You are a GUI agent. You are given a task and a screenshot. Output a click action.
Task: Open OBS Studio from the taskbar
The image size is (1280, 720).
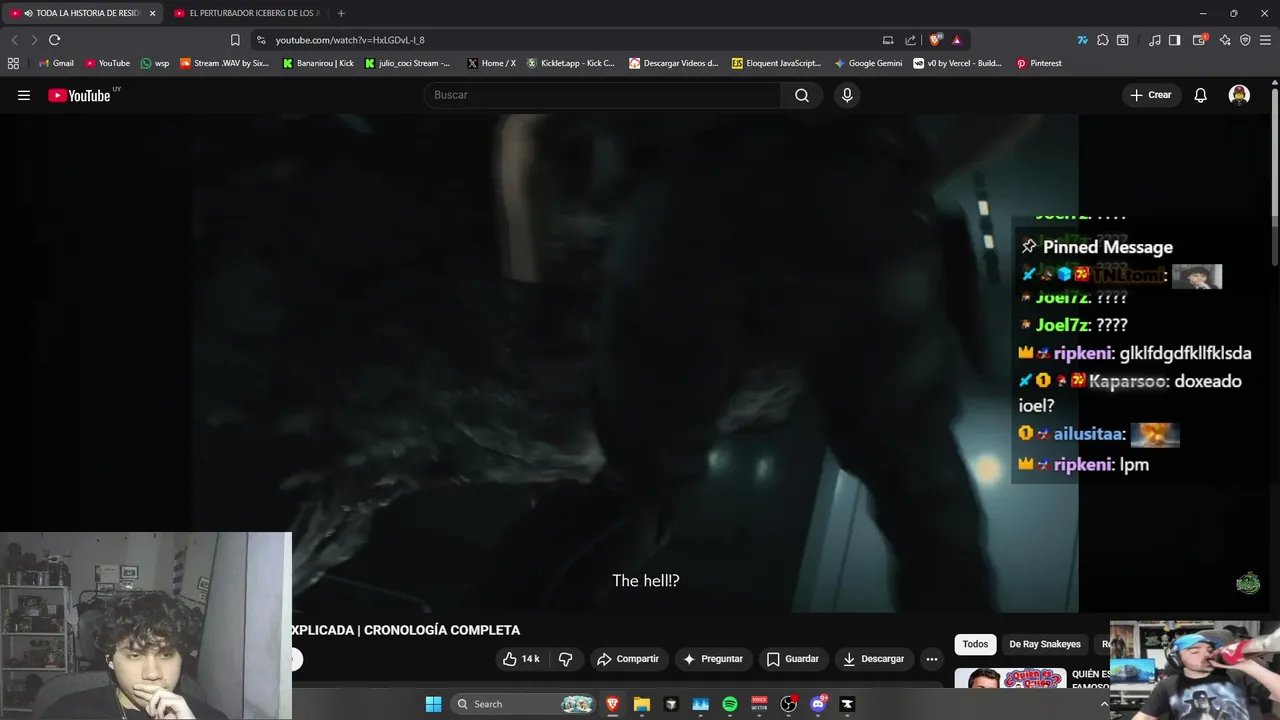[788, 704]
